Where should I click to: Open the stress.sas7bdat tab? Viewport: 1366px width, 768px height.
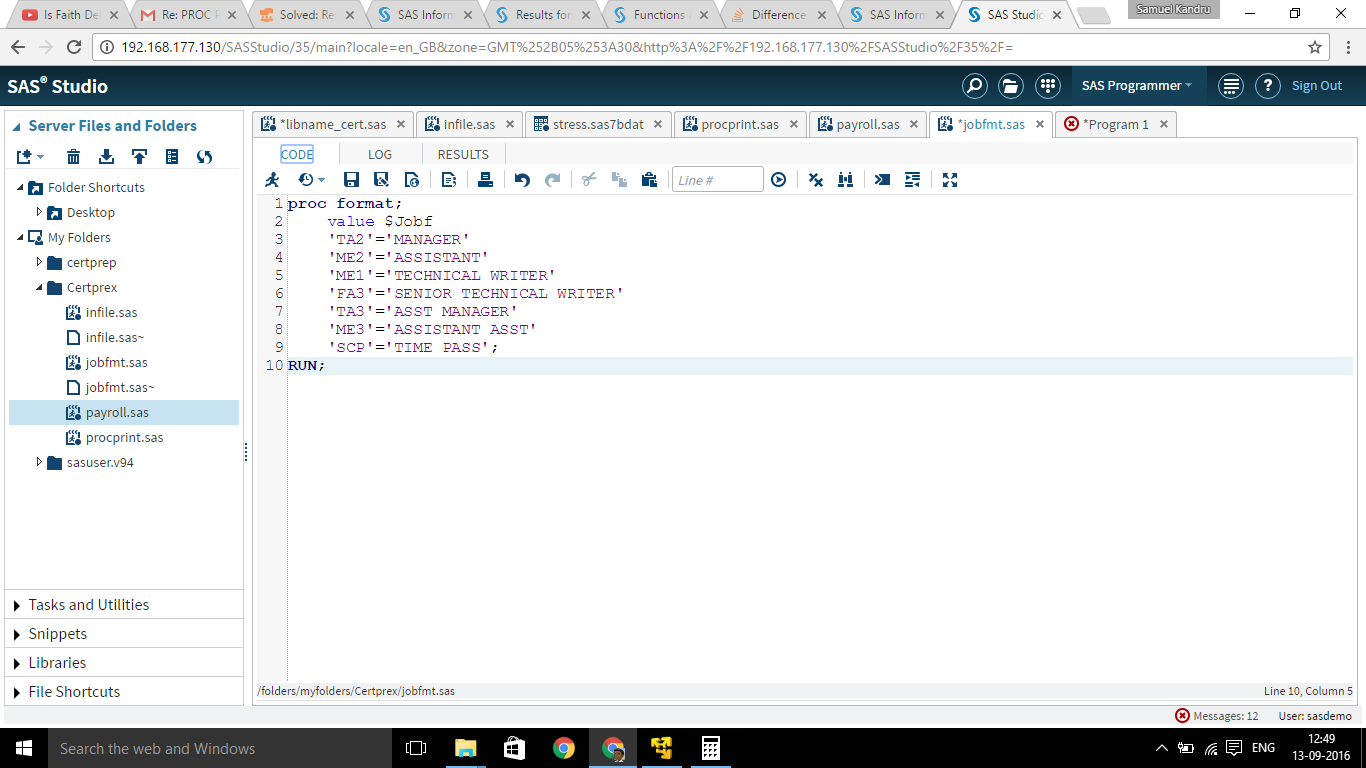(598, 125)
